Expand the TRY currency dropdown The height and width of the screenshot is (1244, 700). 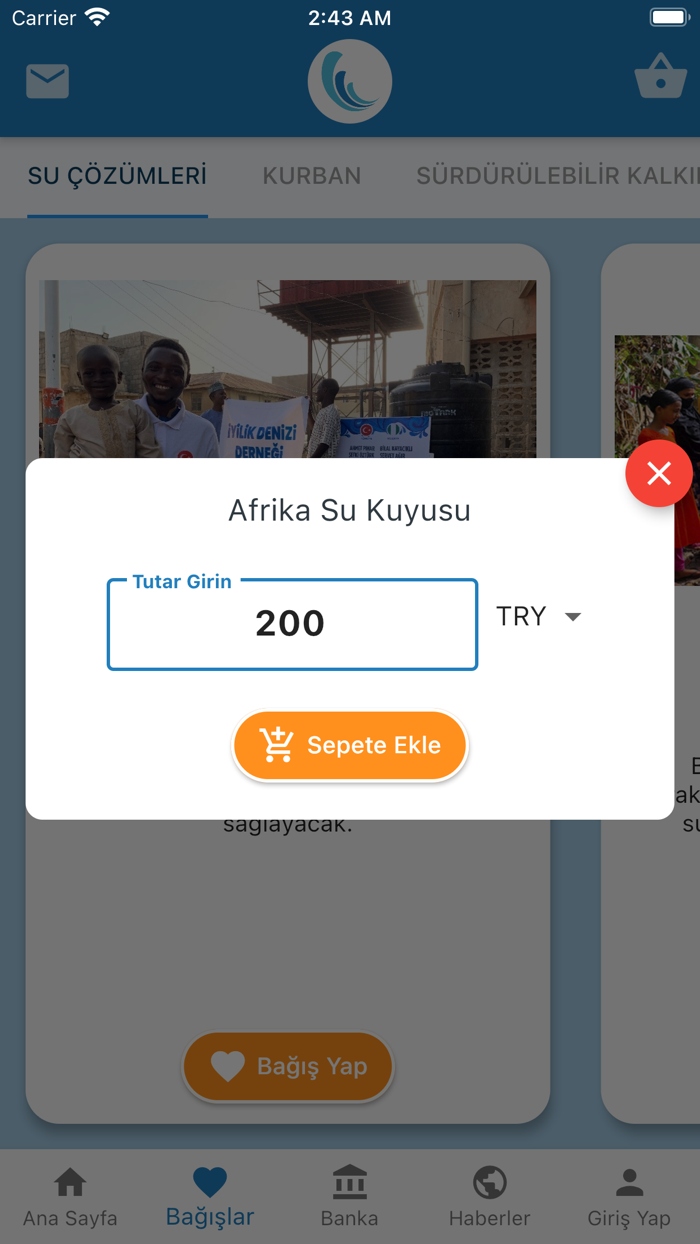[x=540, y=617]
